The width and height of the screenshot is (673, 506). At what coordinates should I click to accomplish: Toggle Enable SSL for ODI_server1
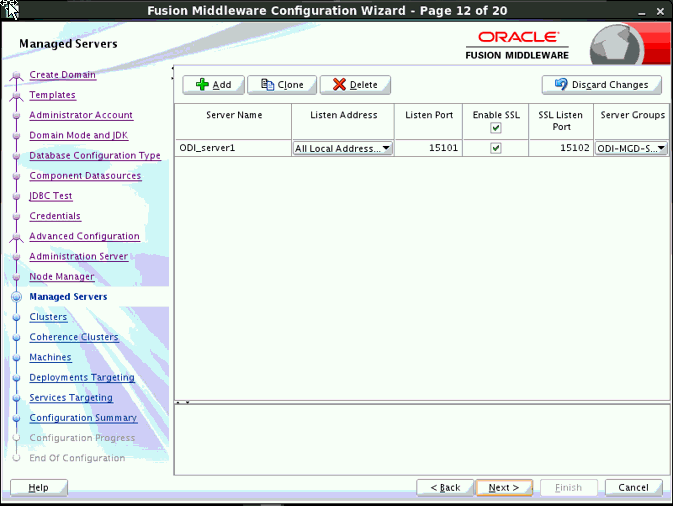[x=496, y=148]
